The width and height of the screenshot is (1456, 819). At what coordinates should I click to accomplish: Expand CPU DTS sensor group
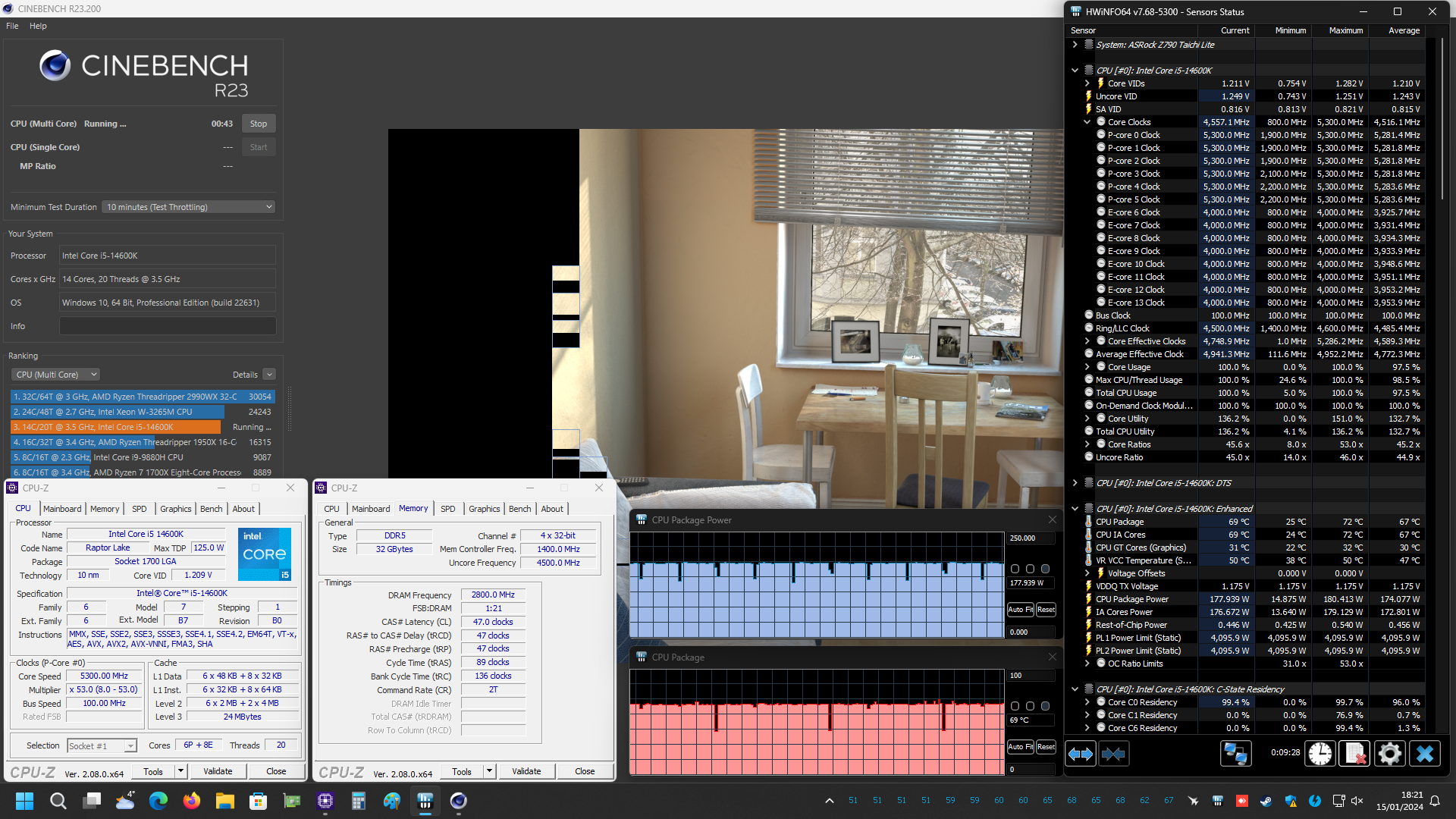[x=1075, y=483]
